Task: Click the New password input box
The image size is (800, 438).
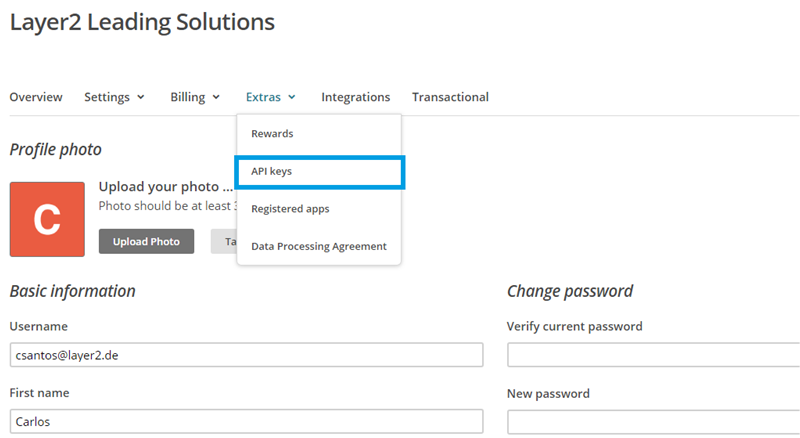Action: pyautogui.click(x=653, y=421)
